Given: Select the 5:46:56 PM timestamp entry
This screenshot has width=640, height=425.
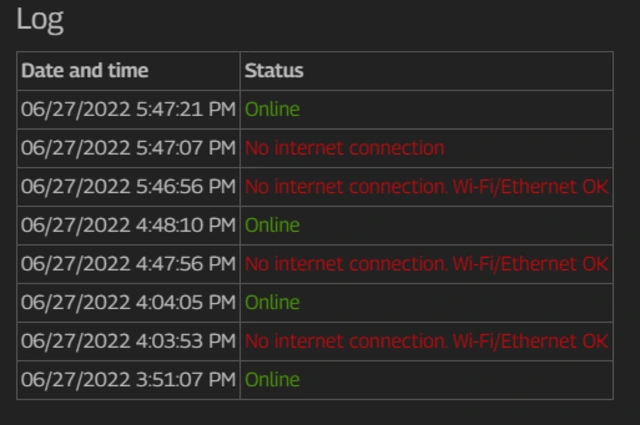Looking at the screenshot, I should [128, 187].
